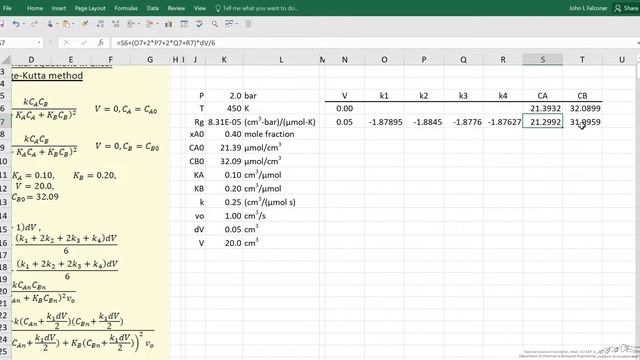Open the View ribbon tab
Viewport: 640px width, 360px height.
point(200,8)
